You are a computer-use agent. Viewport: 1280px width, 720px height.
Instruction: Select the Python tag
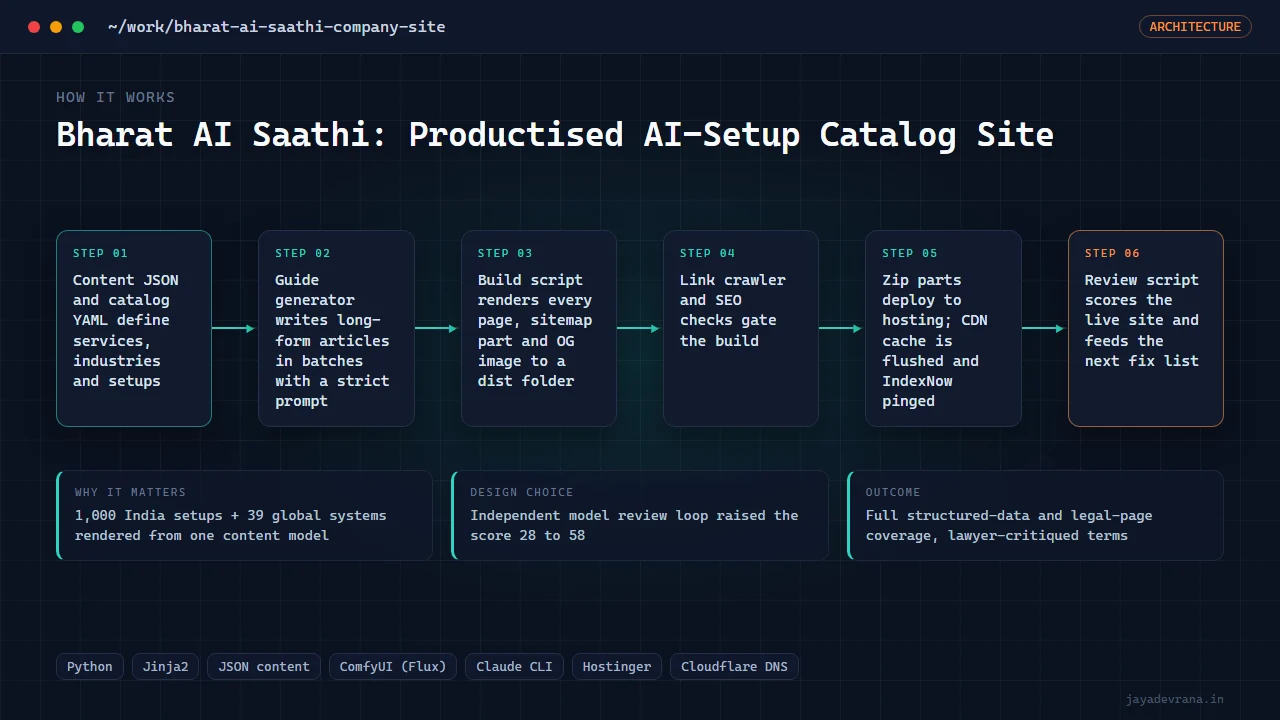[90, 666]
